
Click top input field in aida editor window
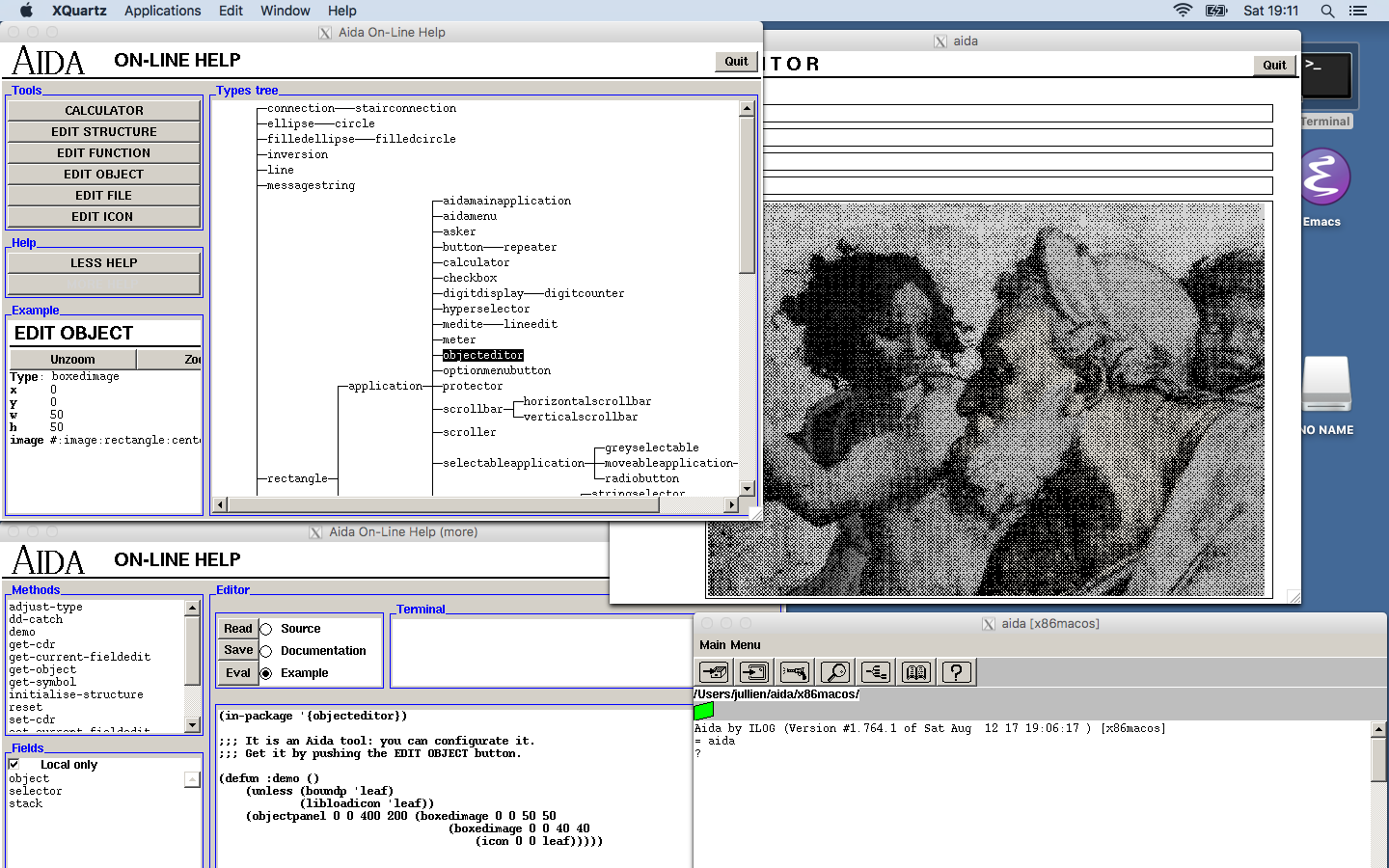point(1018,114)
